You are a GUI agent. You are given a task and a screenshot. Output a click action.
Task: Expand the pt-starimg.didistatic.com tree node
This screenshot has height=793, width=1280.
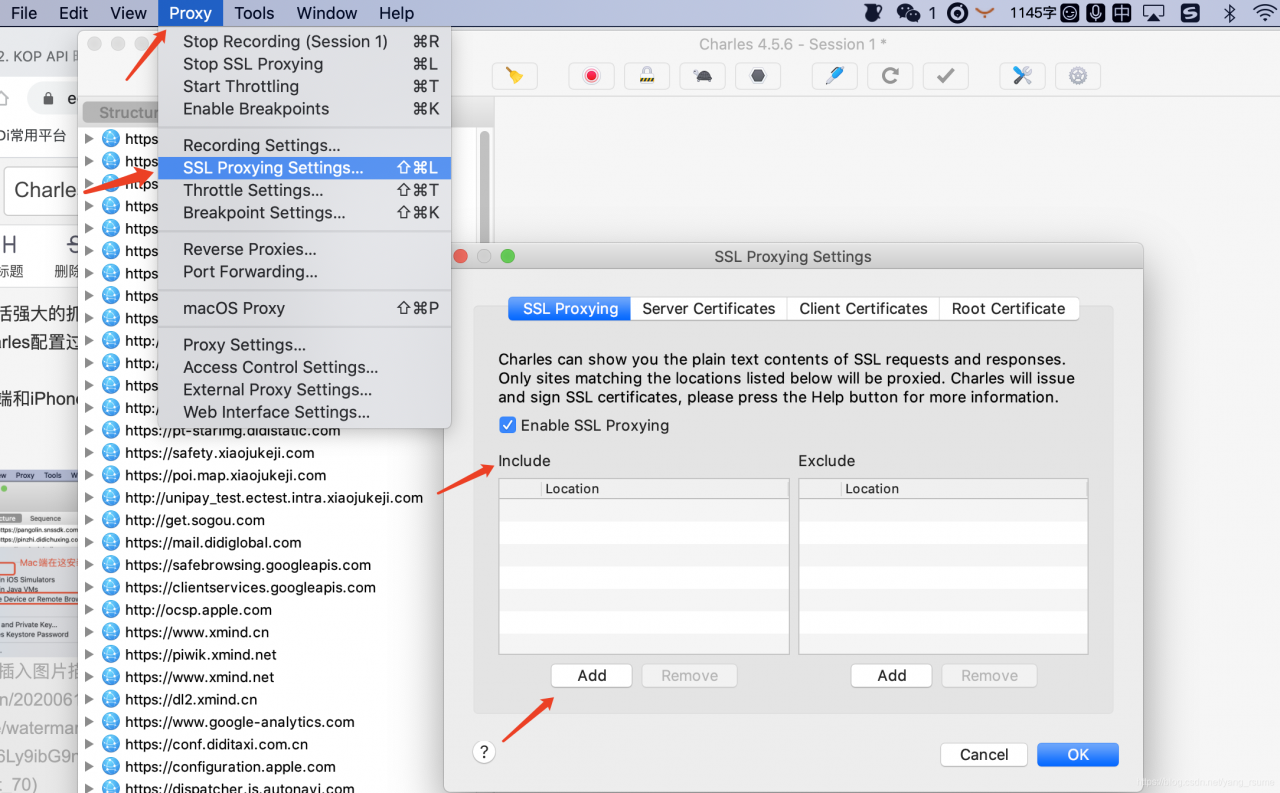tap(89, 430)
